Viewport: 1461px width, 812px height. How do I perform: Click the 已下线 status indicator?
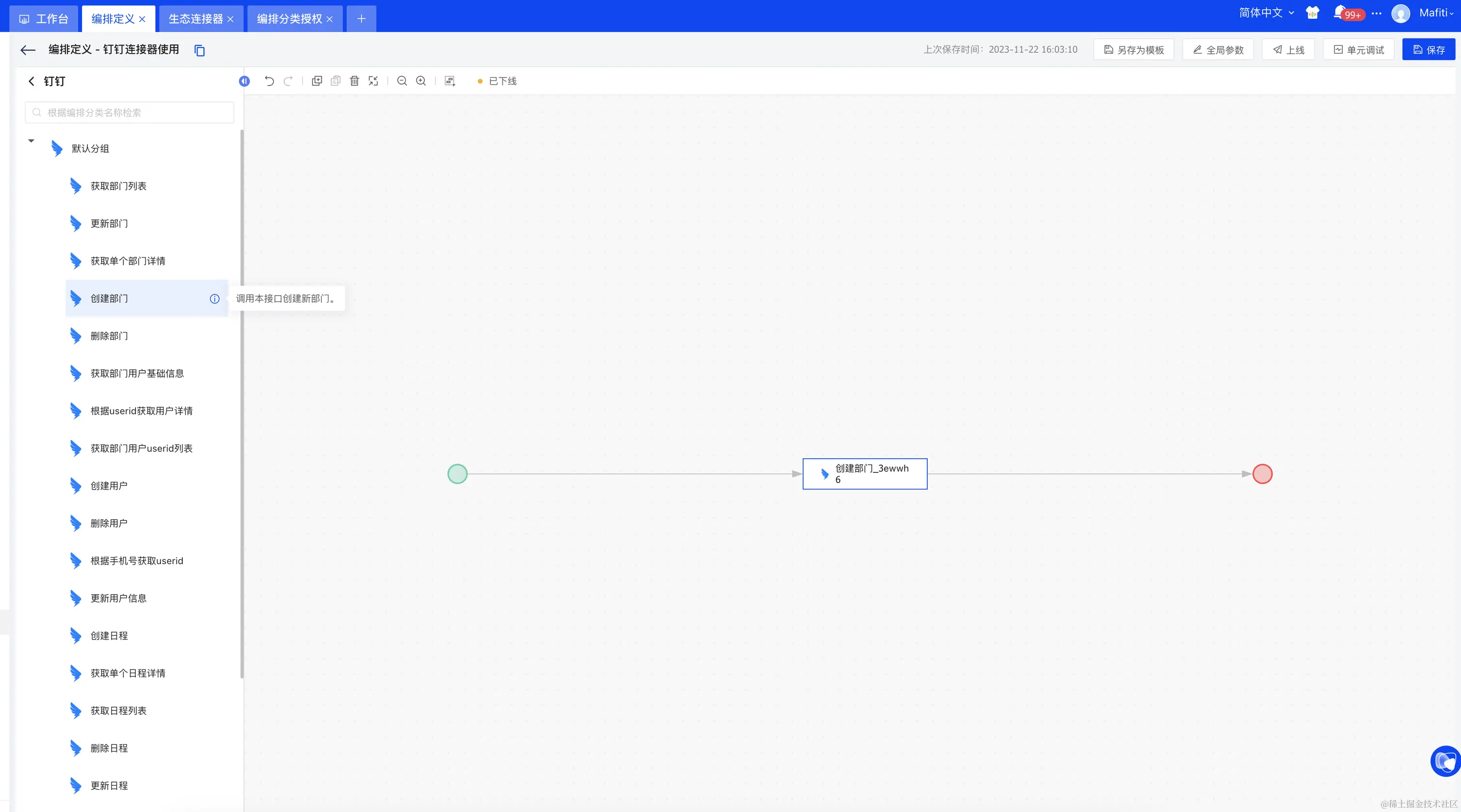[x=497, y=81]
